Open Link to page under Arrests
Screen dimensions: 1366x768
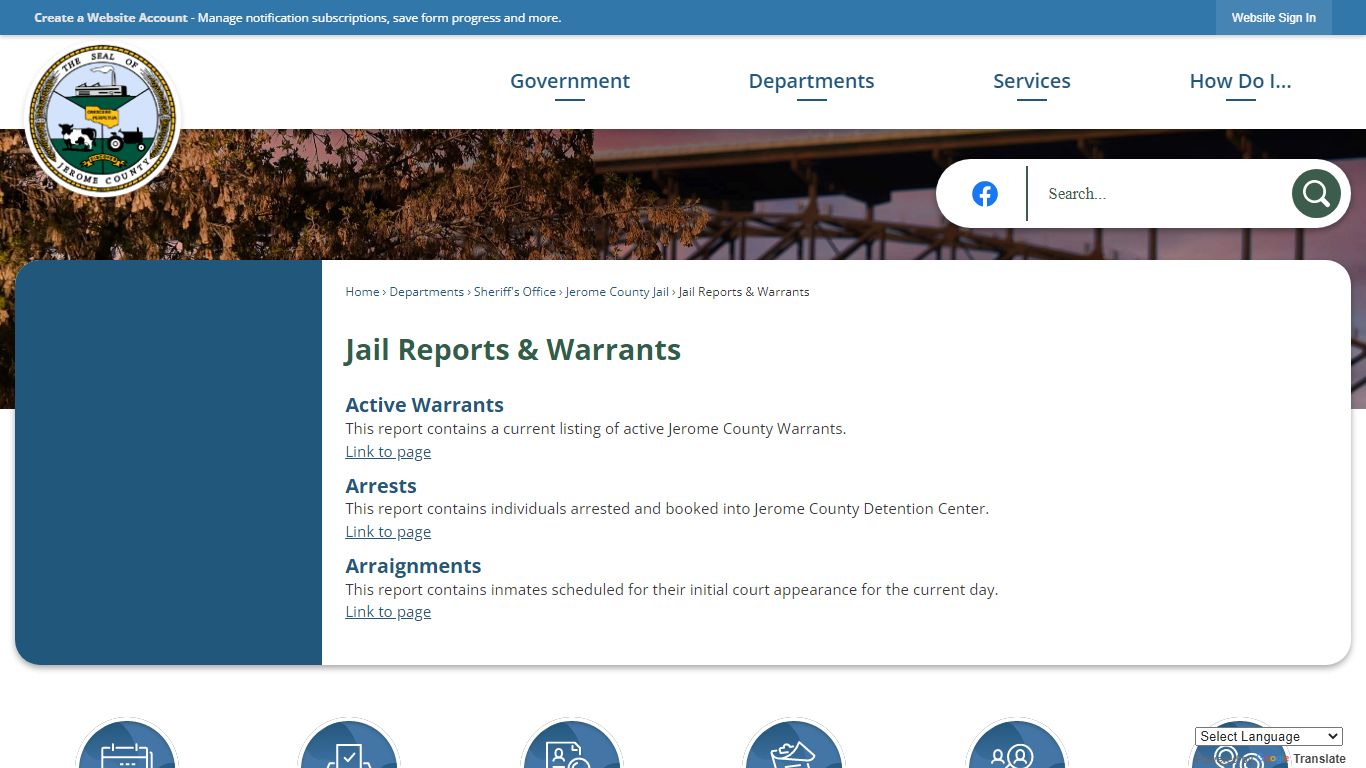[388, 532]
